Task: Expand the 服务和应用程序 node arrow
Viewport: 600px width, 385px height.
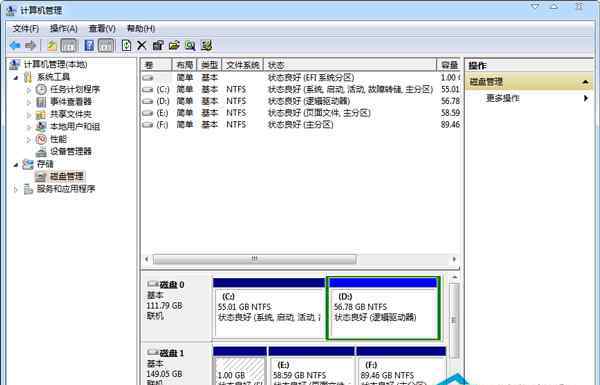Action: click(16, 189)
